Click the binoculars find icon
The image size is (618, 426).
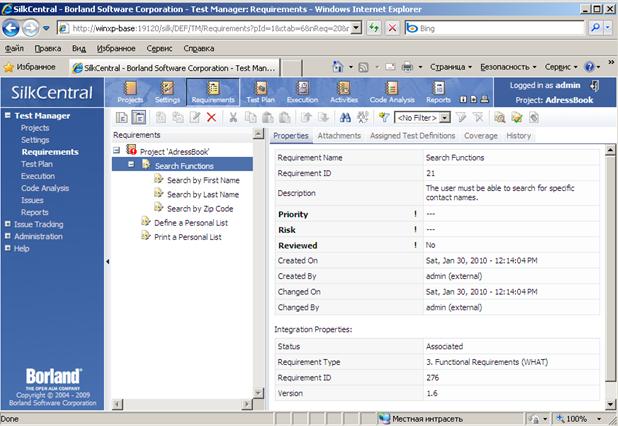coord(345,117)
